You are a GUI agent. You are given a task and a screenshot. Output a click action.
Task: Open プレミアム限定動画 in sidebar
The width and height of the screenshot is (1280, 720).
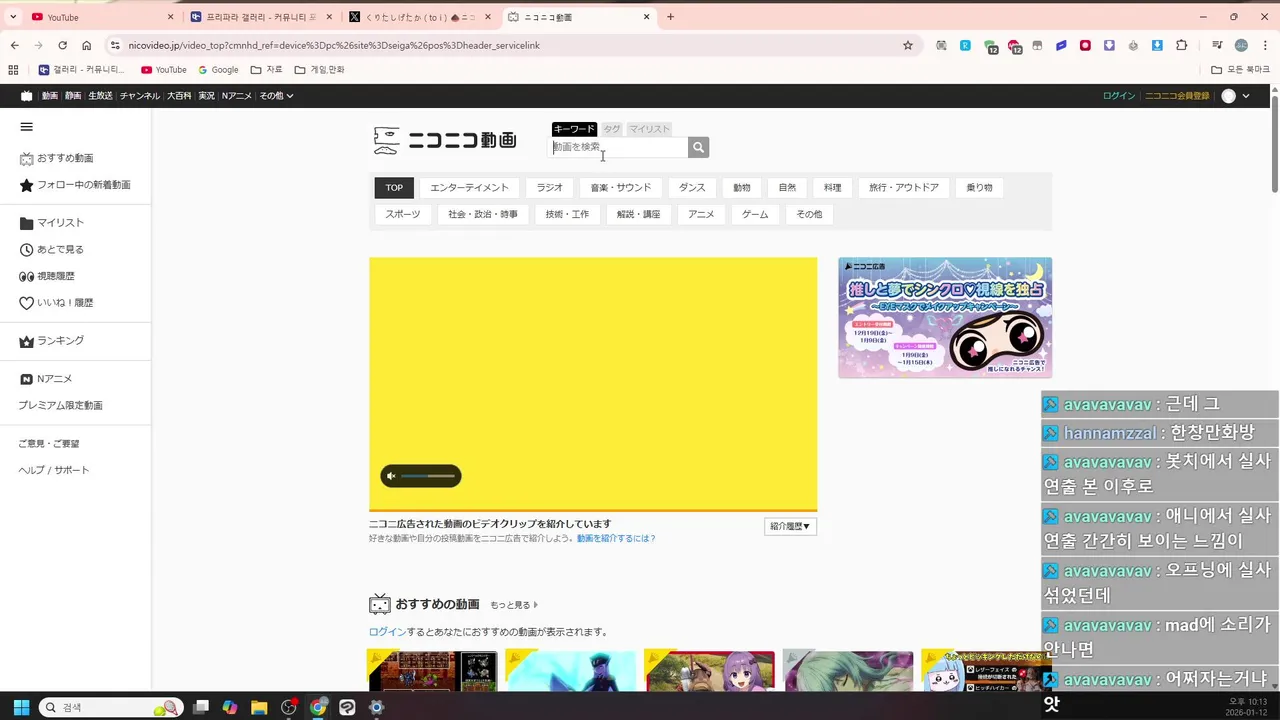point(60,406)
